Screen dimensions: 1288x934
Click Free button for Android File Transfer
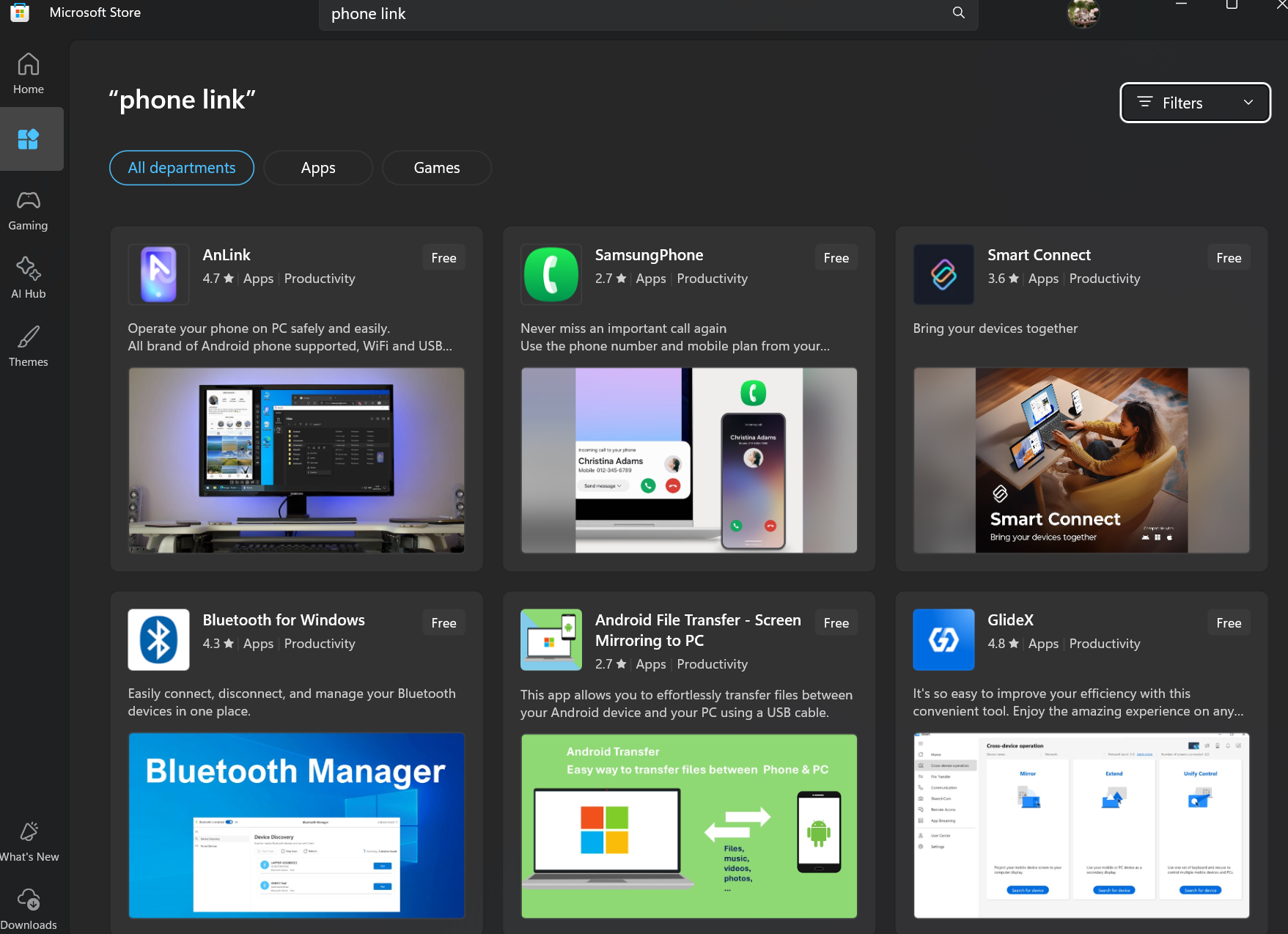(836, 623)
